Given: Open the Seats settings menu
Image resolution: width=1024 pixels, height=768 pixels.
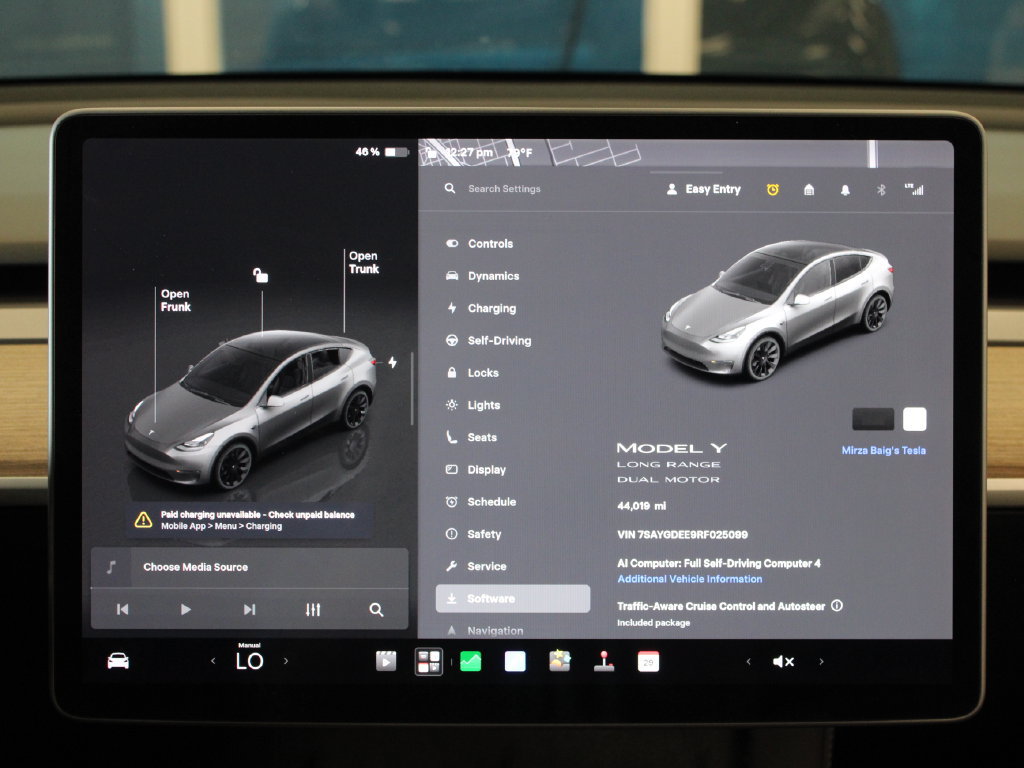Looking at the screenshot, I should 472,438.
